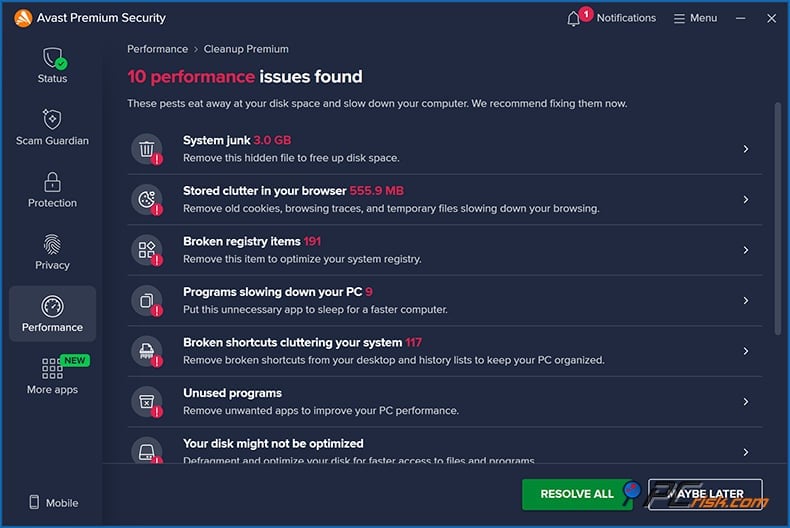Click the browser clutter cookie icon
The height and width of the screenshot is (528, 790).
coord(147,200)
